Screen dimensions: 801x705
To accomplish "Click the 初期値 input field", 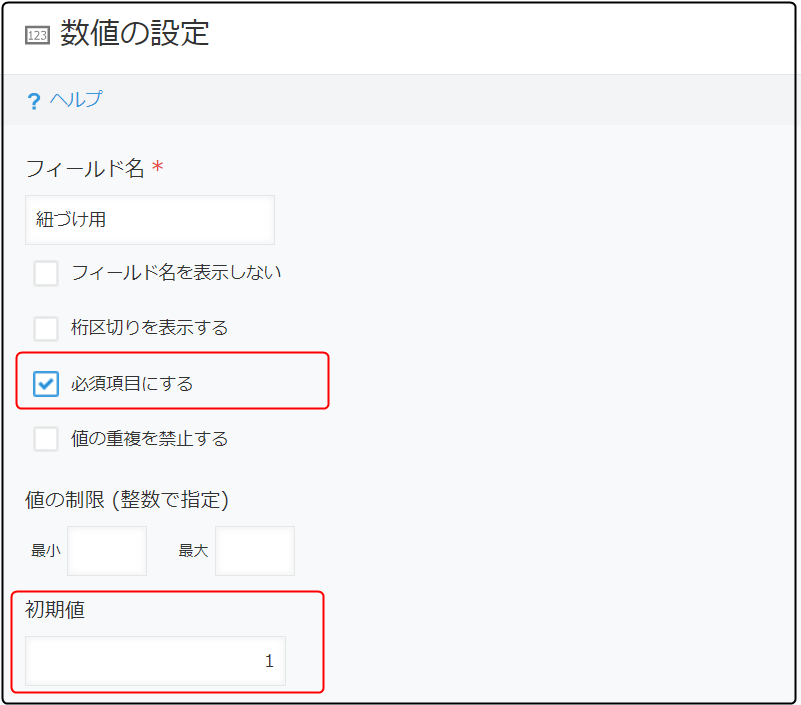I will [x=155, y=661].
